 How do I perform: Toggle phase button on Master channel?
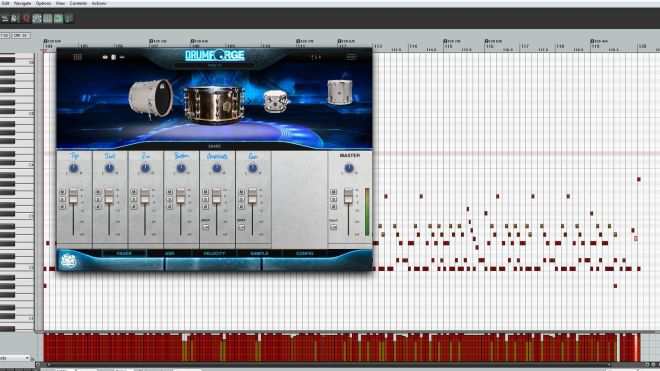point(334,206)
